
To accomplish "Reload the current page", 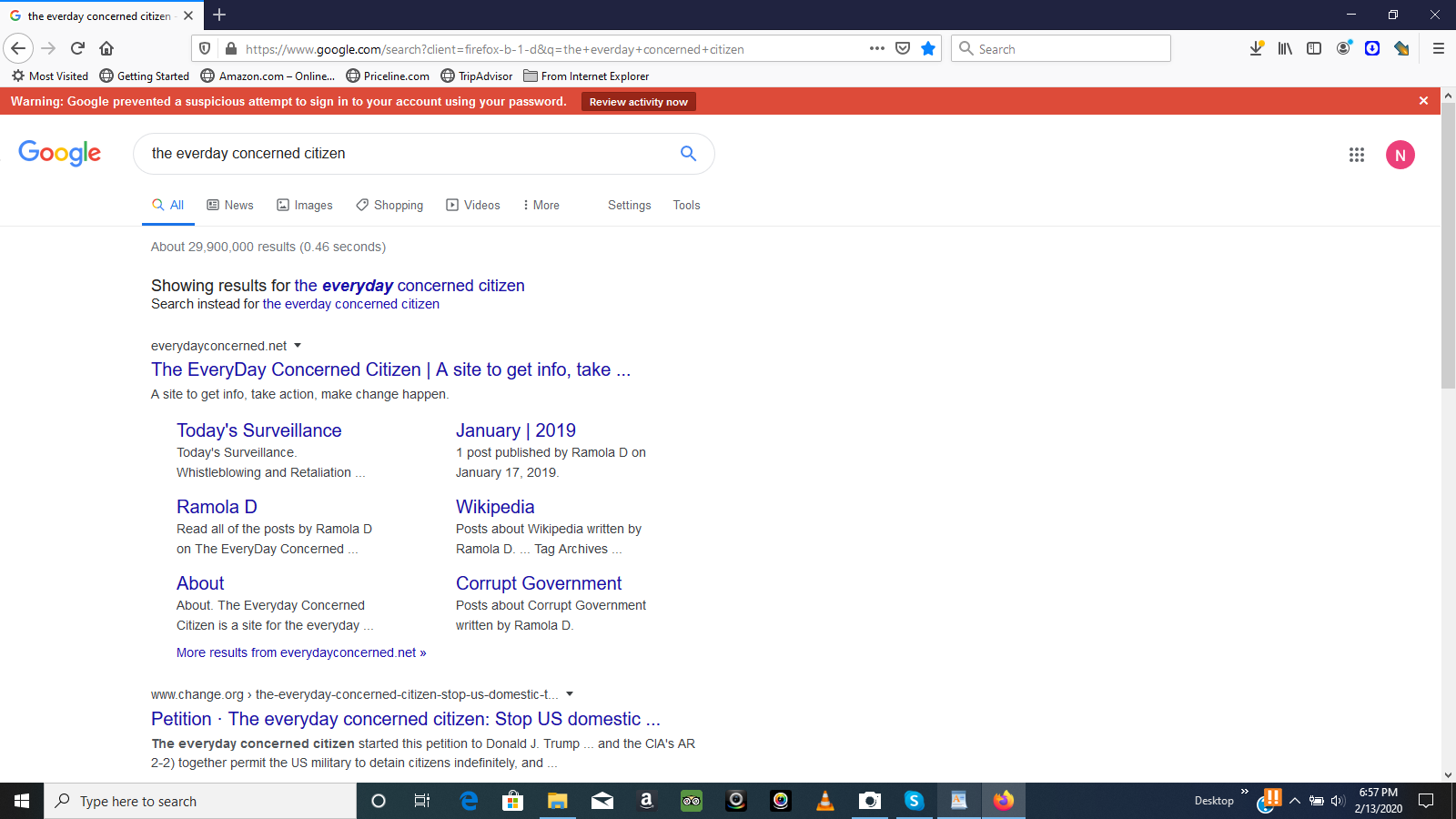I will (77, 48).
